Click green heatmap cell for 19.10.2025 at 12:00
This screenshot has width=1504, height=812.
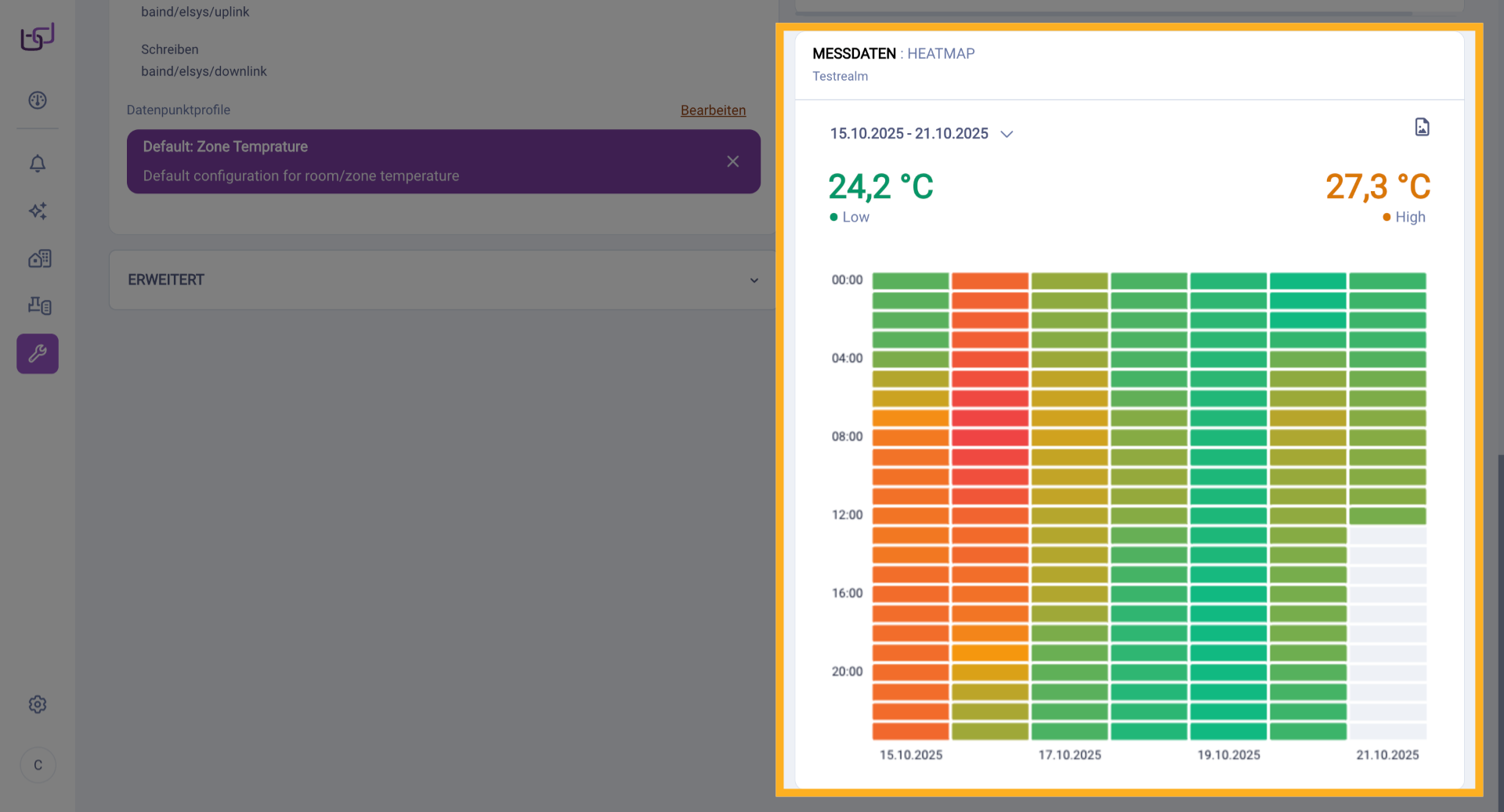1228,516
